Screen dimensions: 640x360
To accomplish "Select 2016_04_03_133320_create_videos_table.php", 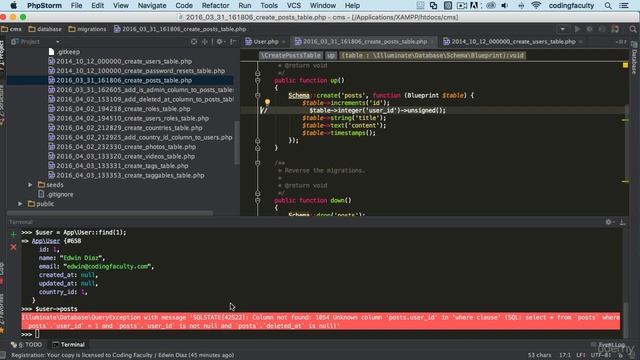I will click(x=122, y=156).
